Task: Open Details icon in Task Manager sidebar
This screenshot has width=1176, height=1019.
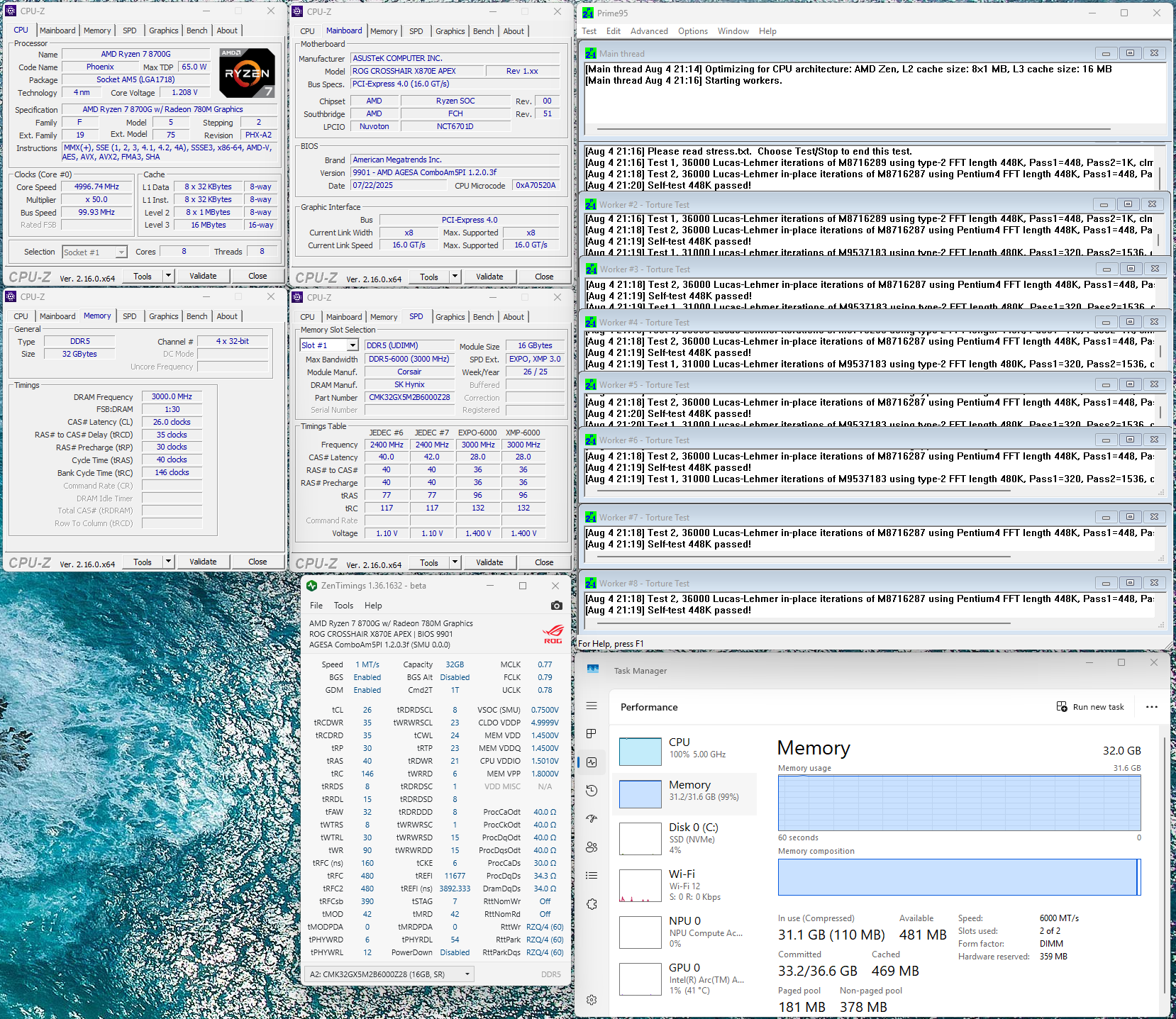Action: point(592,876)
